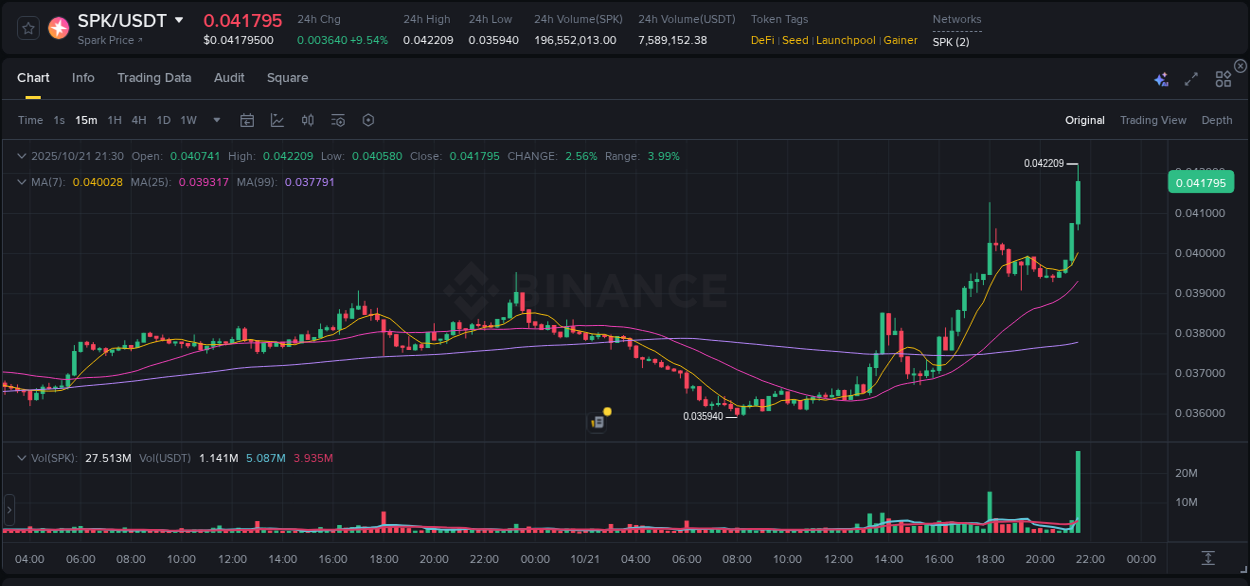Expand the chart to fullscreen
The width and height of the screenshot is (1250, 586).
[x=1190, y=78]
